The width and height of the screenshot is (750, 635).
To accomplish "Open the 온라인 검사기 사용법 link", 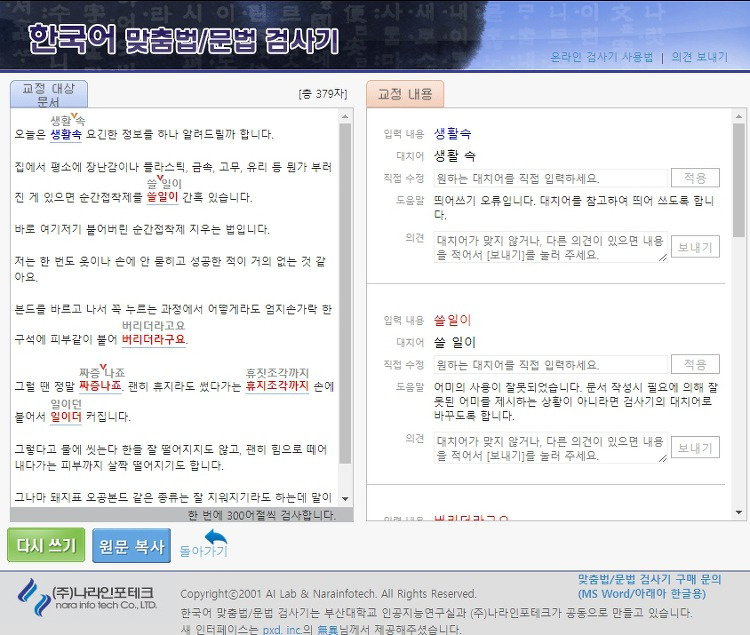I will tap(601, 57).
